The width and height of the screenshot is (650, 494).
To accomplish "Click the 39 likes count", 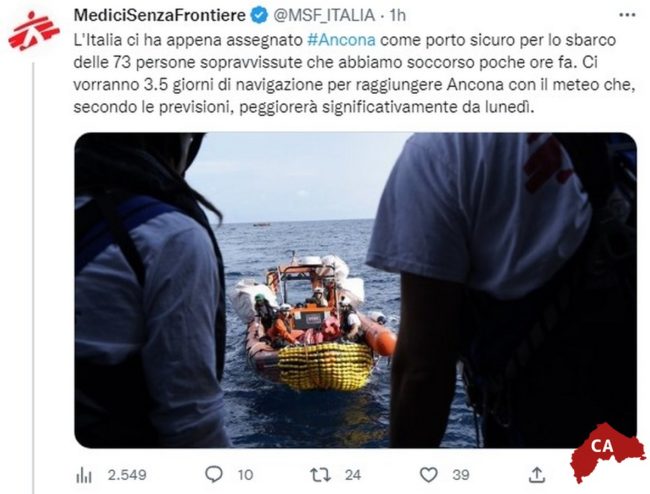I will (x=461, y=475).
